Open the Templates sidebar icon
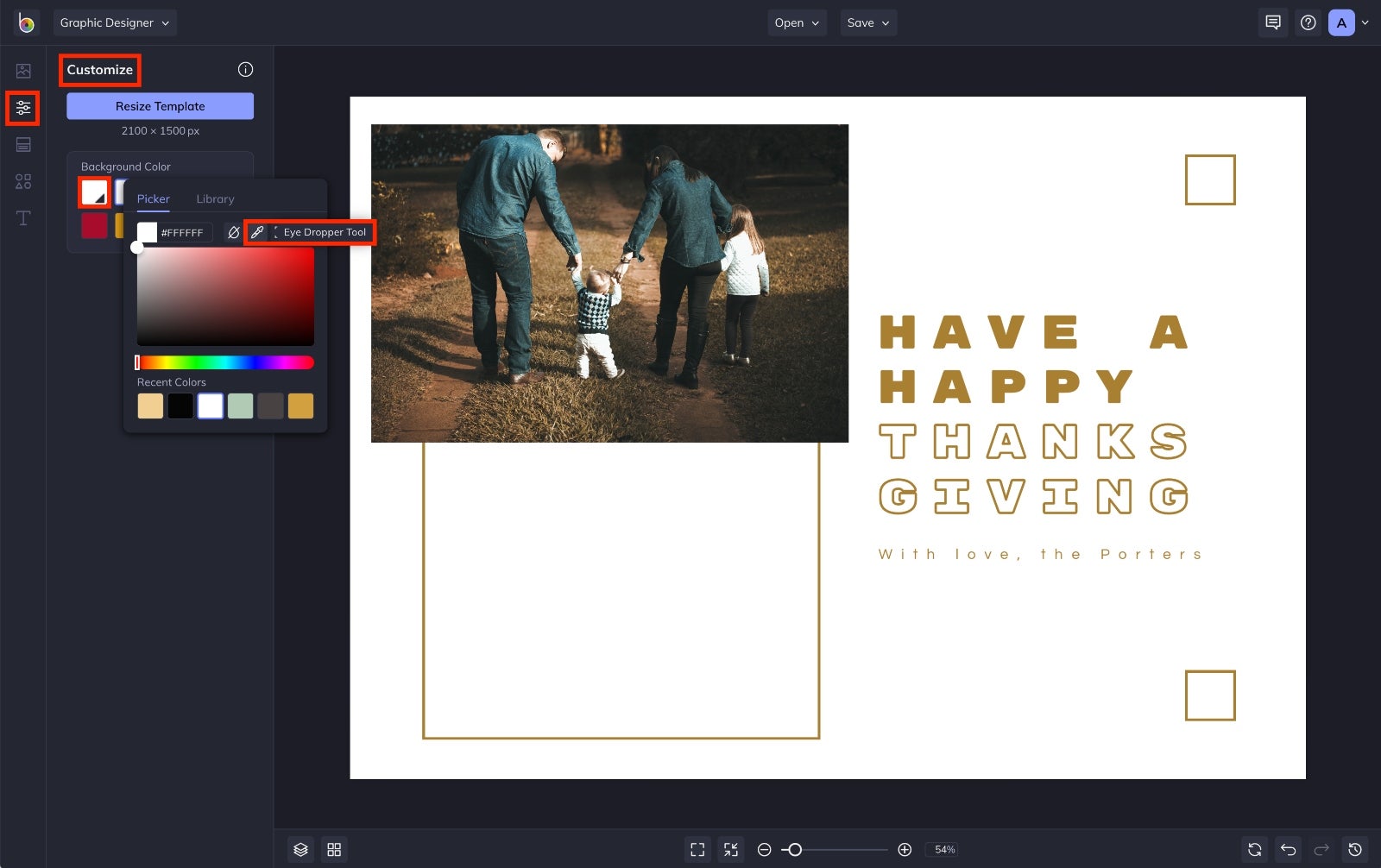Viewport: 1381px width, 868px height. (23, 144)
